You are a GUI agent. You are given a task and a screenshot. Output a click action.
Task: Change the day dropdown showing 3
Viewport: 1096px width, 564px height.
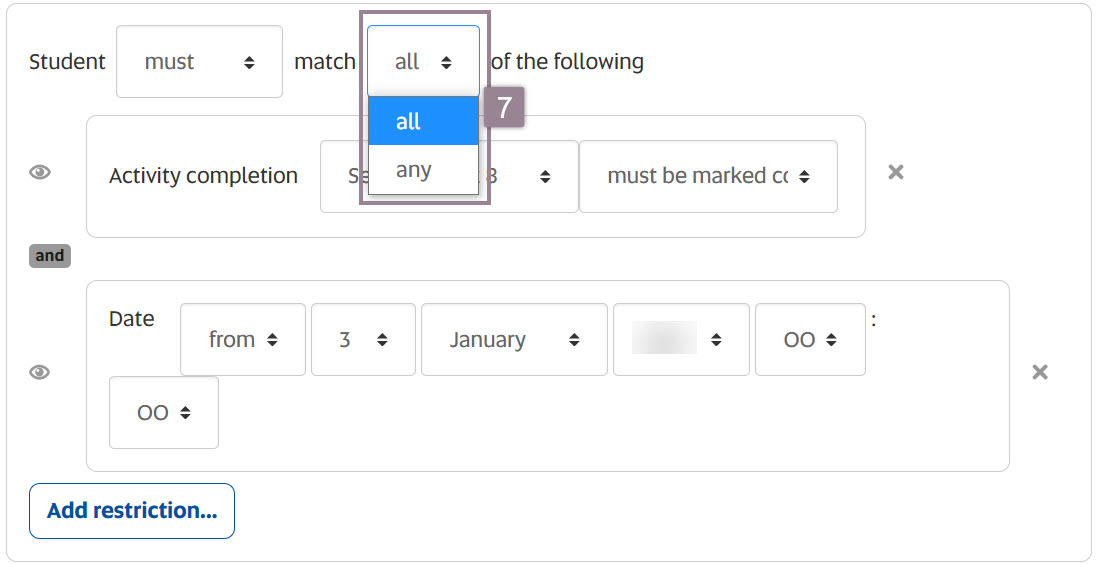(363, 340)
